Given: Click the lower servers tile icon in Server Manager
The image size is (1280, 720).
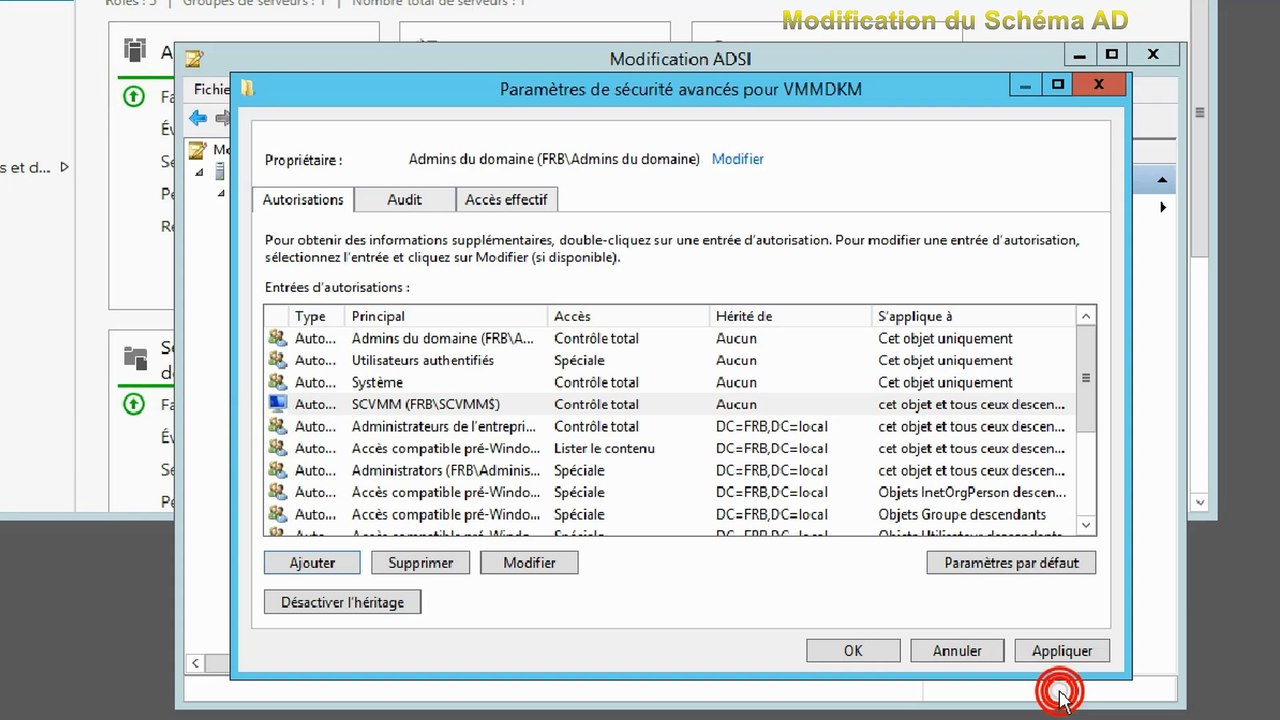Looking at the screenshot, I should (135, 357).
